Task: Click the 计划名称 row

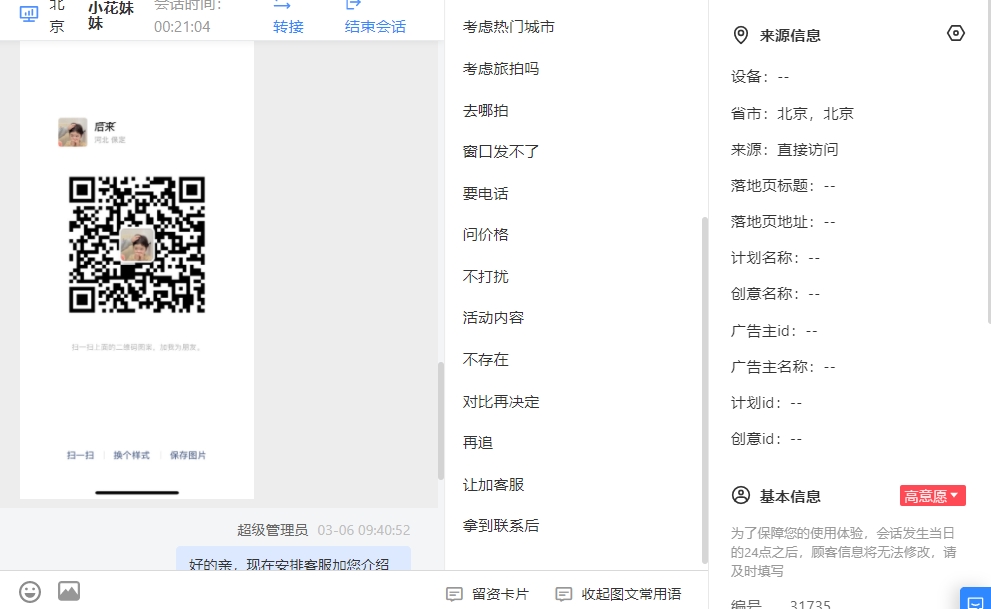Action: click(775, 258)
